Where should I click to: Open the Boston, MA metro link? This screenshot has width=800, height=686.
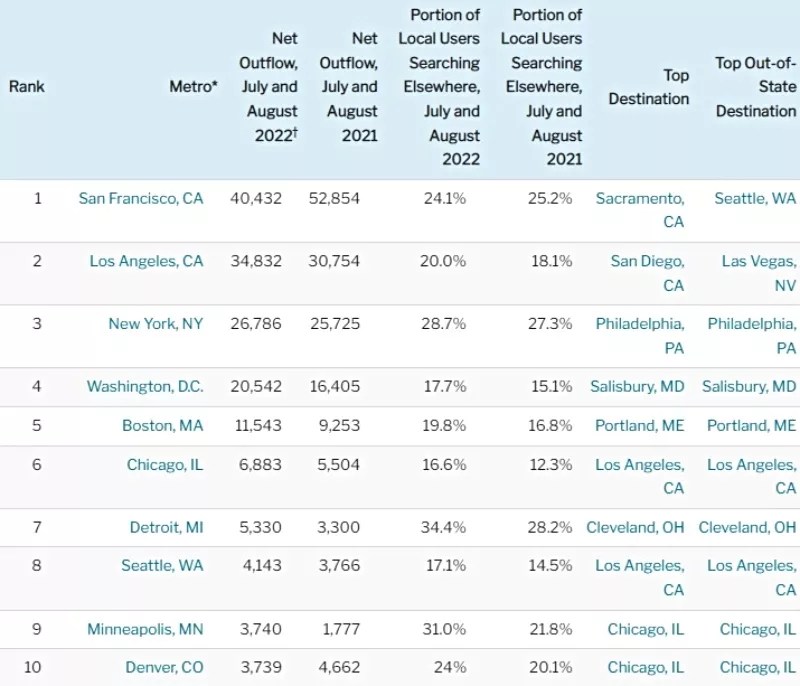(162, 425)
